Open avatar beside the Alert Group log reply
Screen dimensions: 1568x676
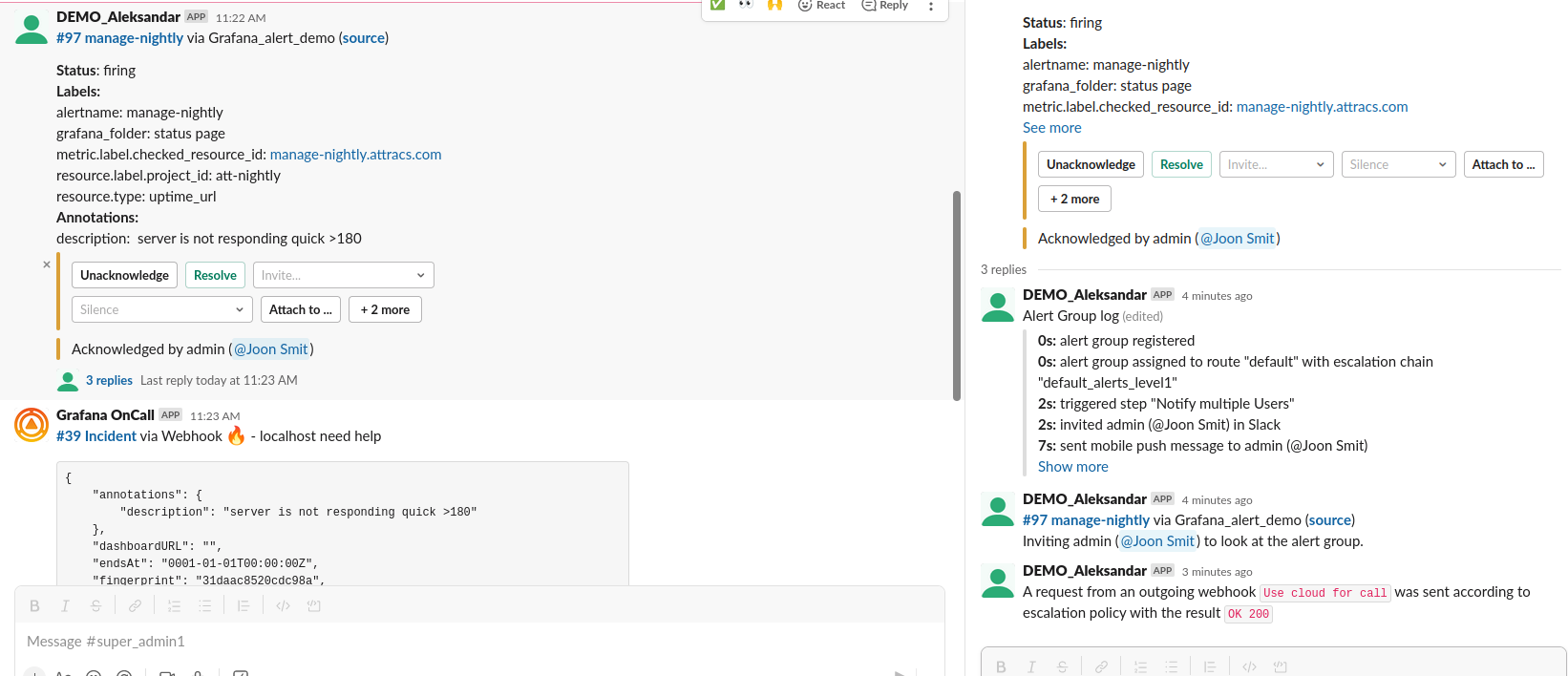998,306
